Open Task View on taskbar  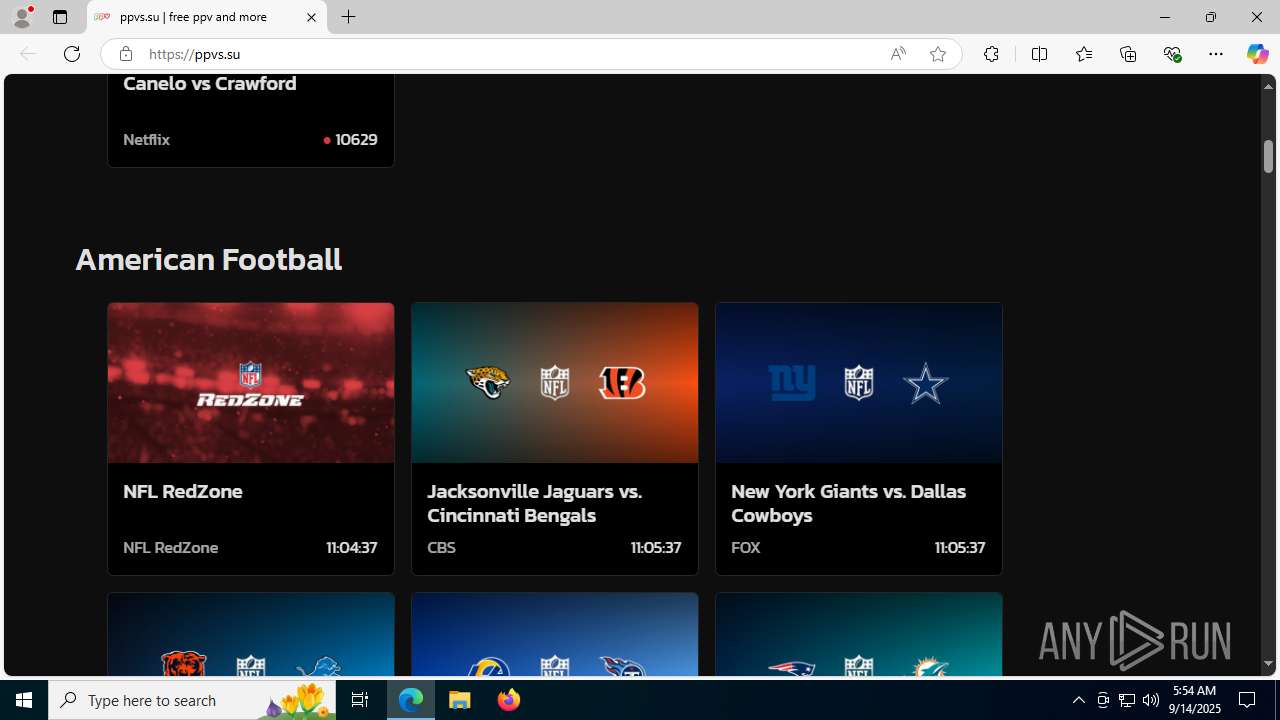[x=360, y=700]
